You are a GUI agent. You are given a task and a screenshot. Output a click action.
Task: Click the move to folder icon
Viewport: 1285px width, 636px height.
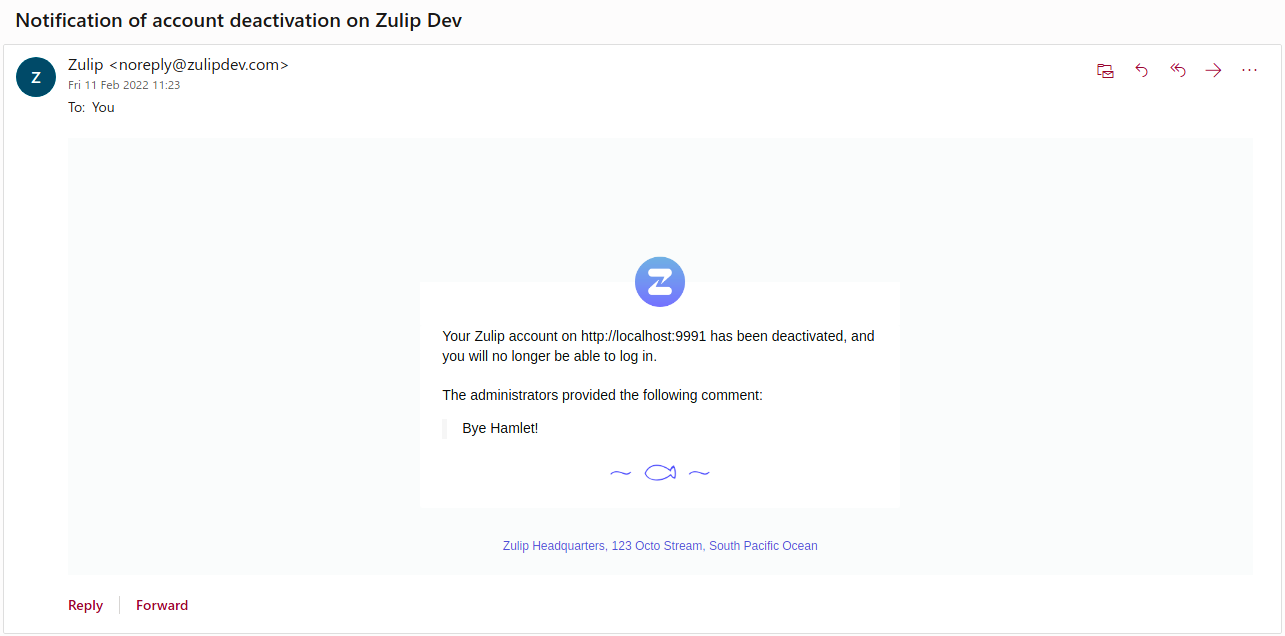(x=1105, y=70)
